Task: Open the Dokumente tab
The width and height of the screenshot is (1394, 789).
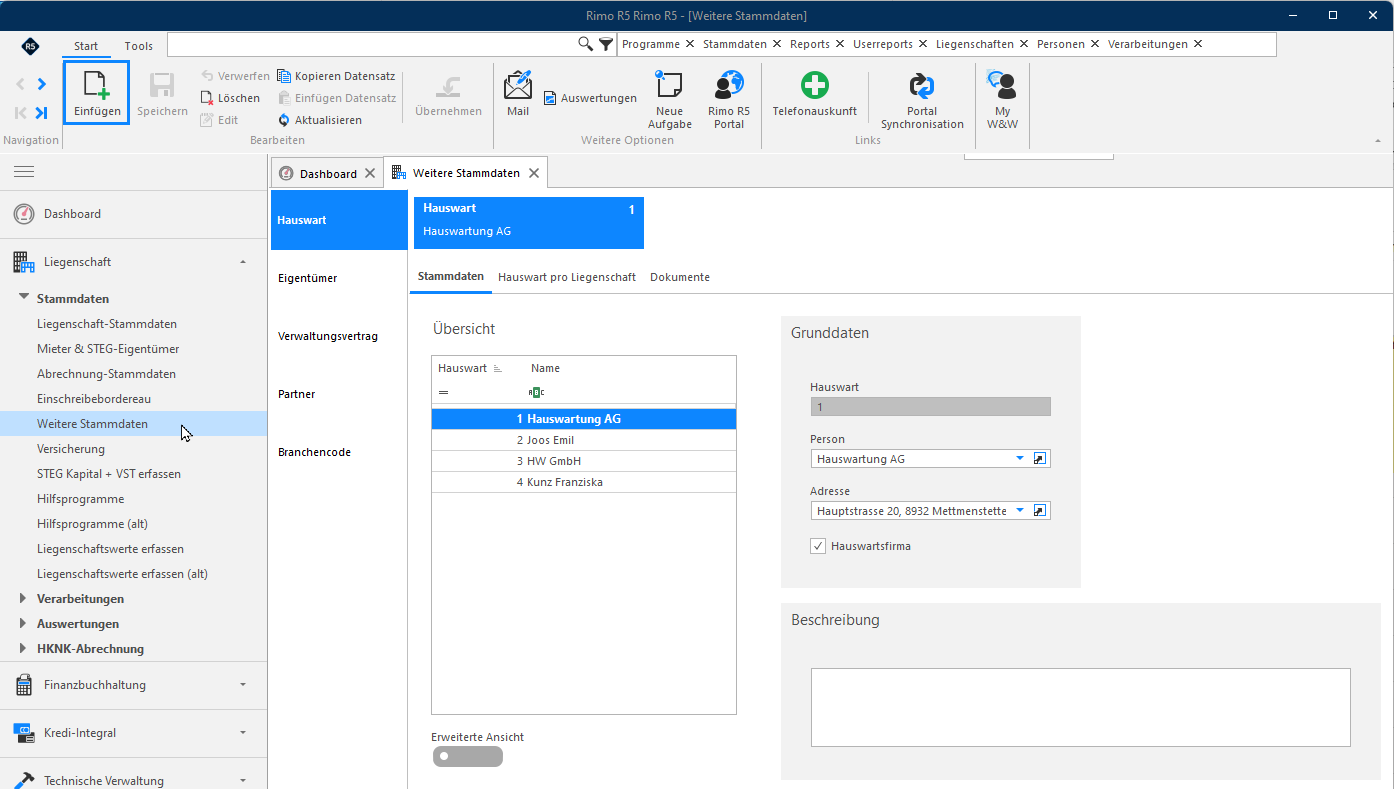Action: pos(680,277)
